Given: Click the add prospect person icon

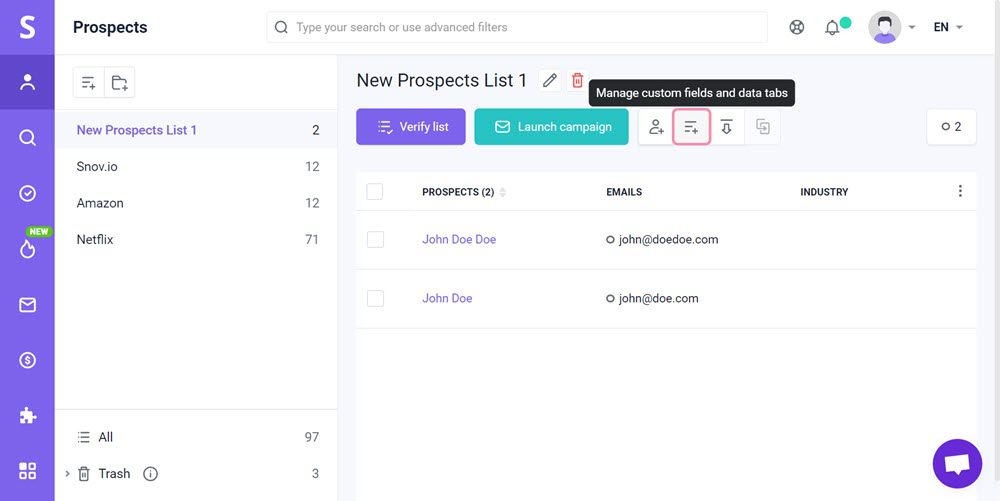Looking at the screenshot, I should 656,127.
